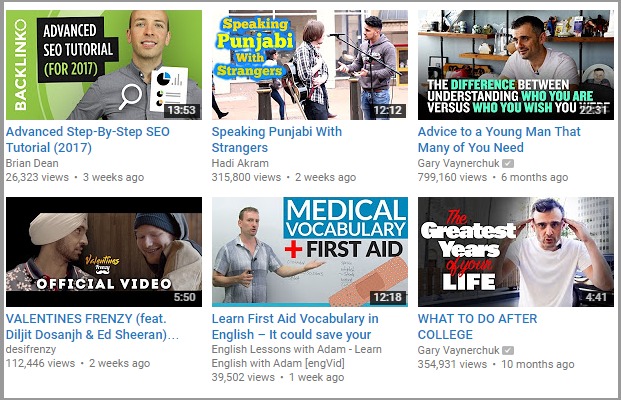Visit the Brian Dean channel link

32,163
